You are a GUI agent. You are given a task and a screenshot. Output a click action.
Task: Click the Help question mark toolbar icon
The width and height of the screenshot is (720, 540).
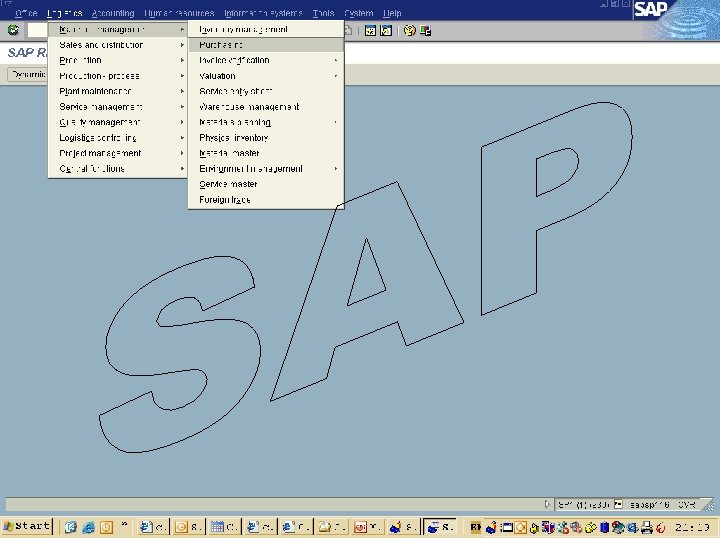(x=409, y=30)
